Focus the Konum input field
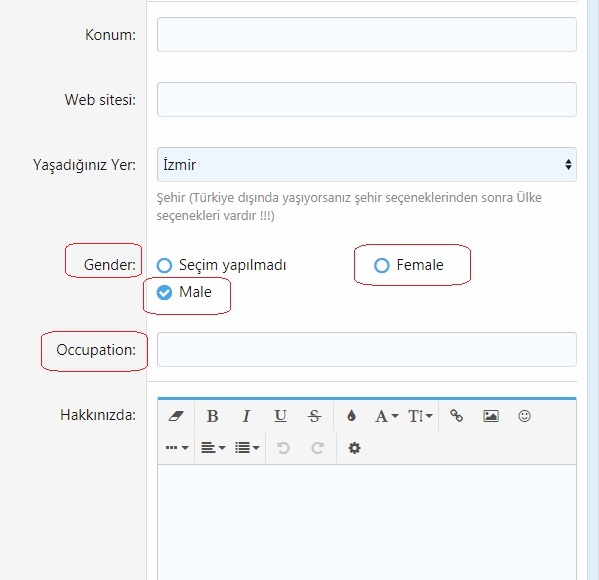This screenshot has height=580, width=599. [367, 34]
